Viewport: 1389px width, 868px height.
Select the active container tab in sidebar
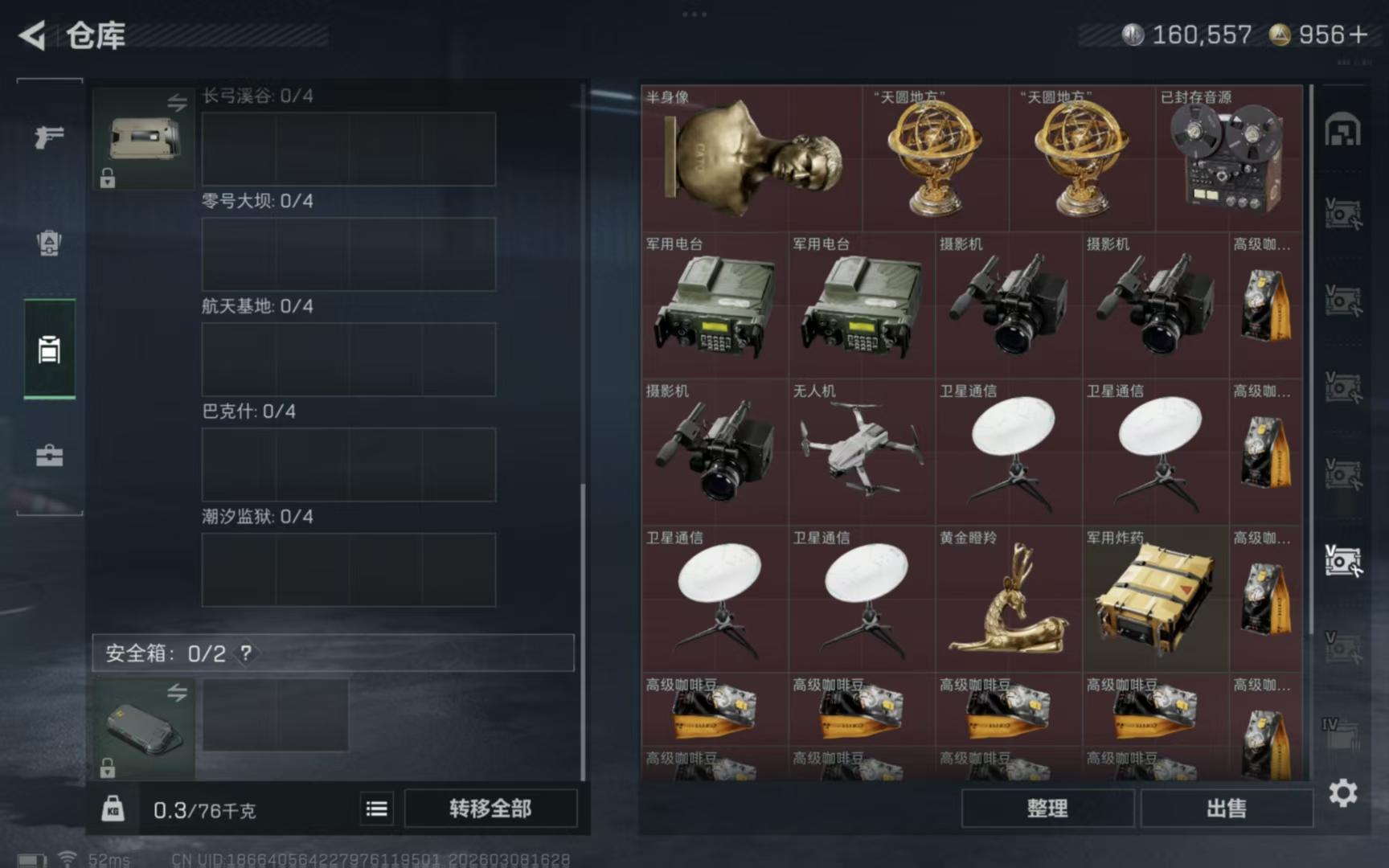[x=49, y=349]
